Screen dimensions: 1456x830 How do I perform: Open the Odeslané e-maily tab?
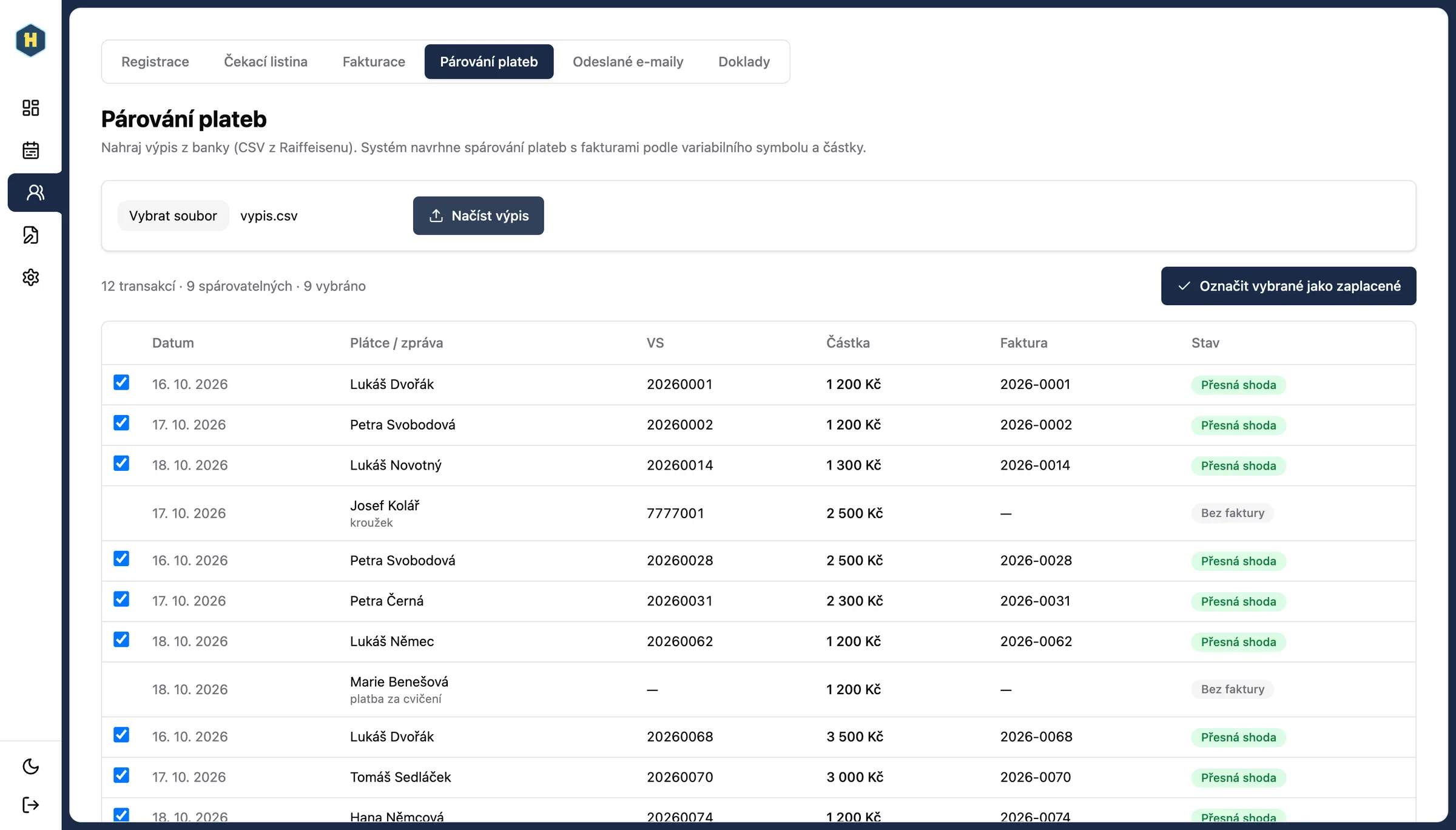tap(628, 61)
